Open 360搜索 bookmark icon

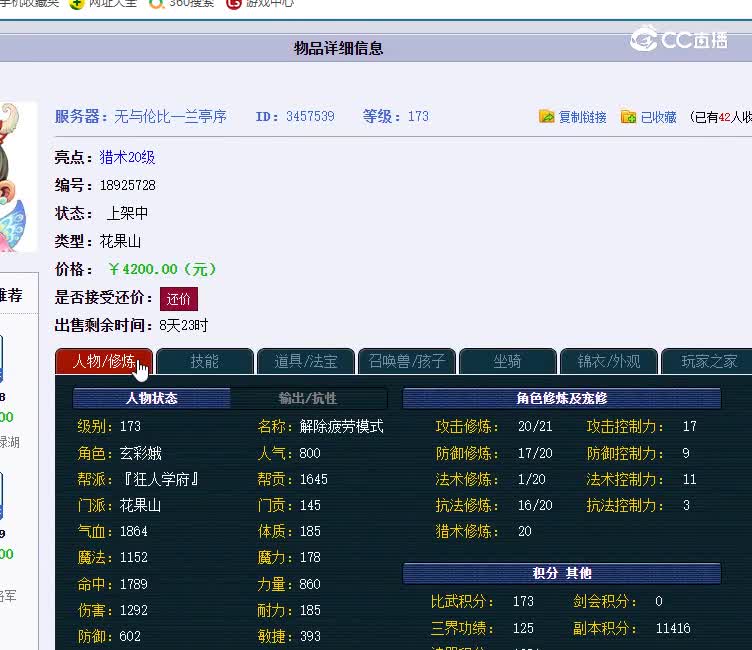tap(156, 4)
